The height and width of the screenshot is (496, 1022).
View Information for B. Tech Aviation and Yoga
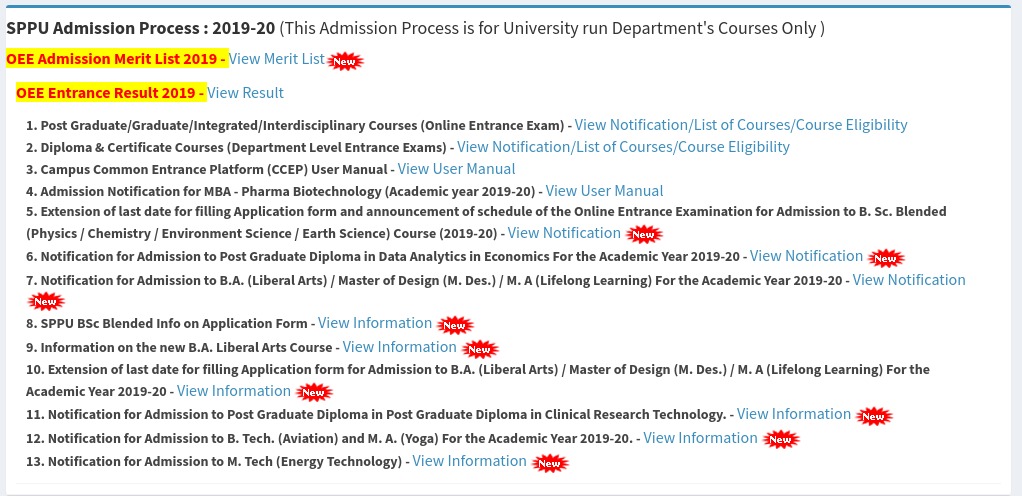(x=700, y=437)
